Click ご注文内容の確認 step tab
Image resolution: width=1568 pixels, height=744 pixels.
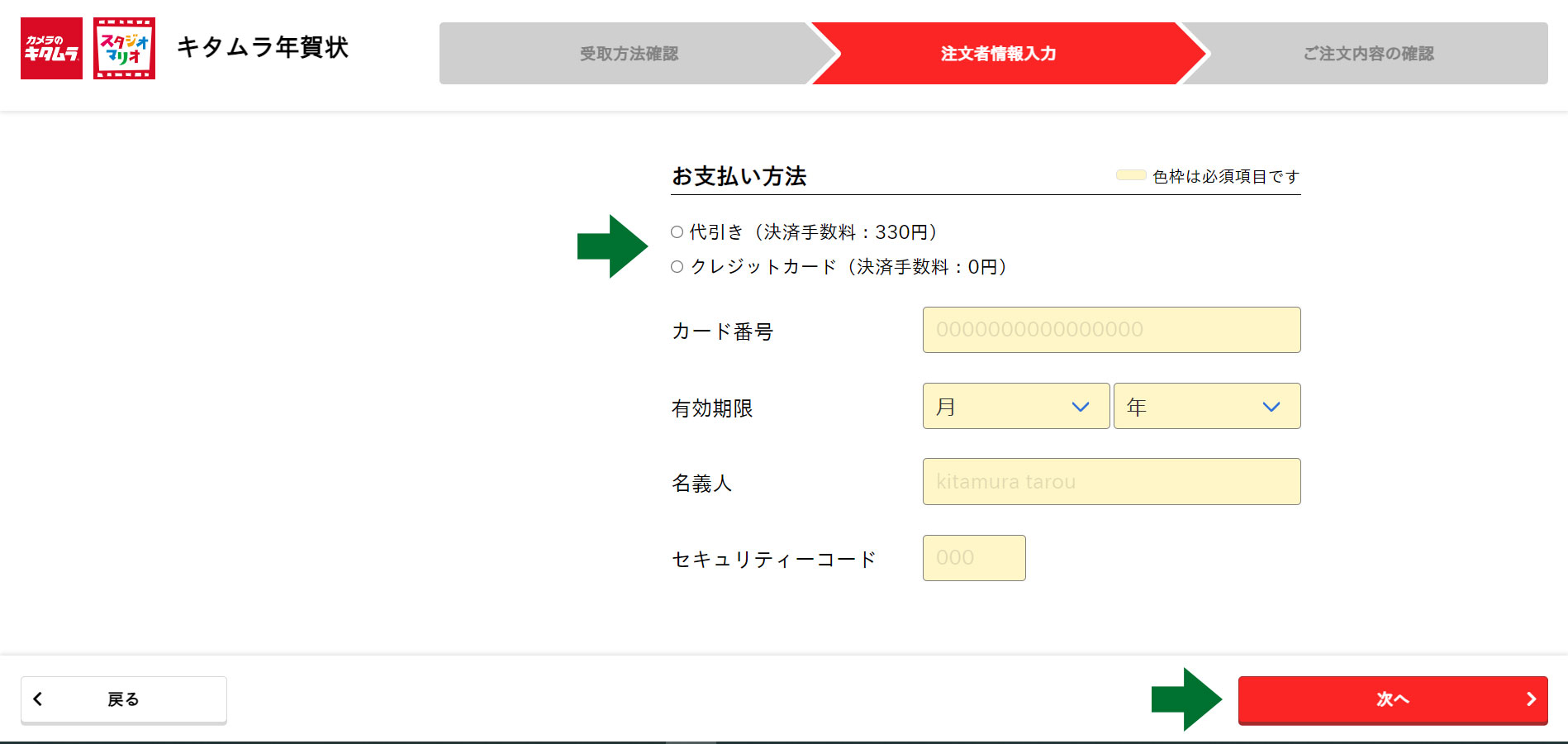coord(1368,54)
